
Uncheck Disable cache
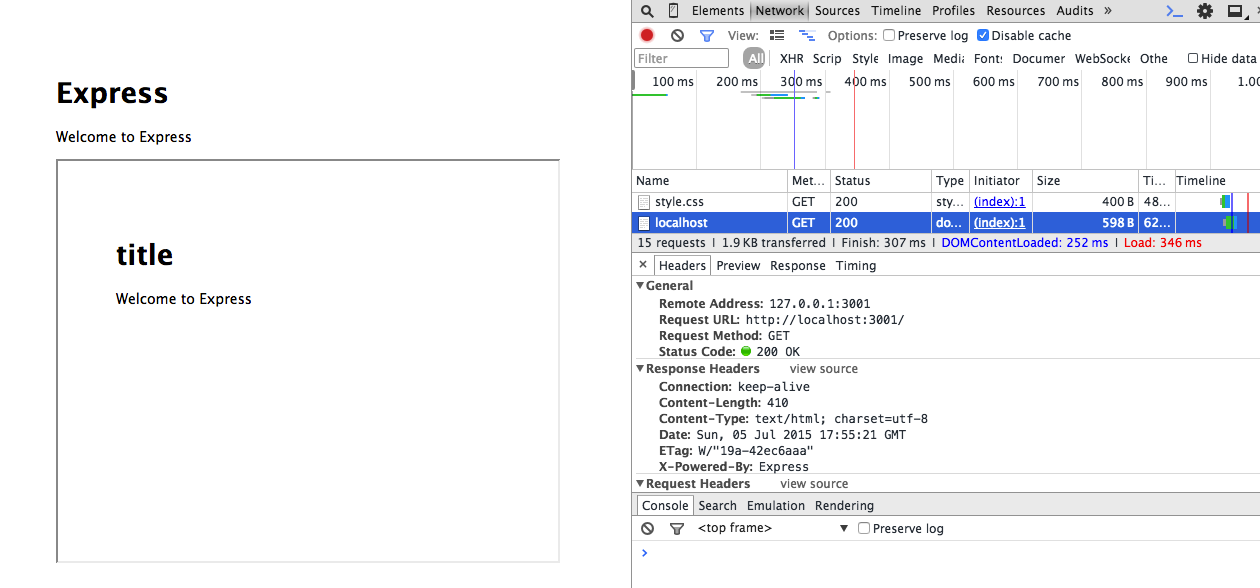[983, 35]
